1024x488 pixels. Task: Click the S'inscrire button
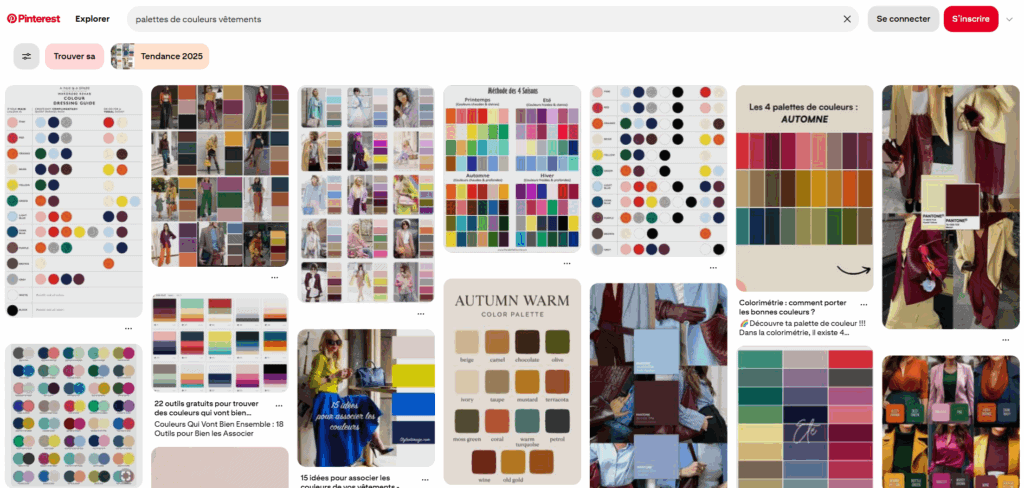pos(970,19)
